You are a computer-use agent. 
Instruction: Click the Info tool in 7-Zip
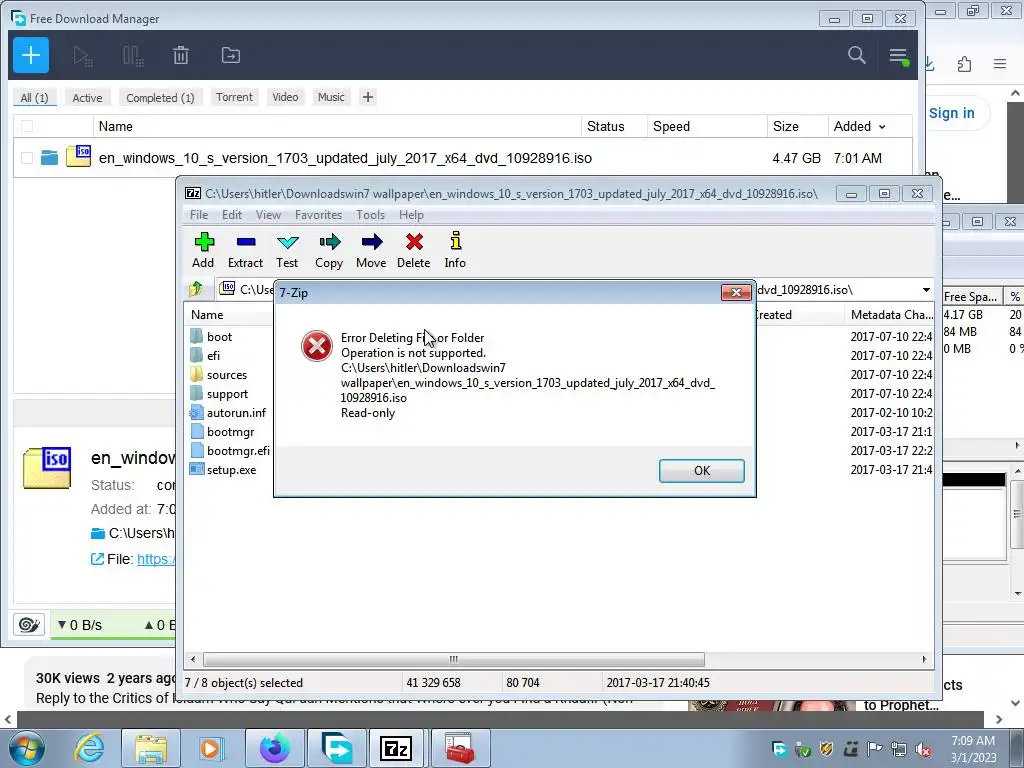[455, 251]
